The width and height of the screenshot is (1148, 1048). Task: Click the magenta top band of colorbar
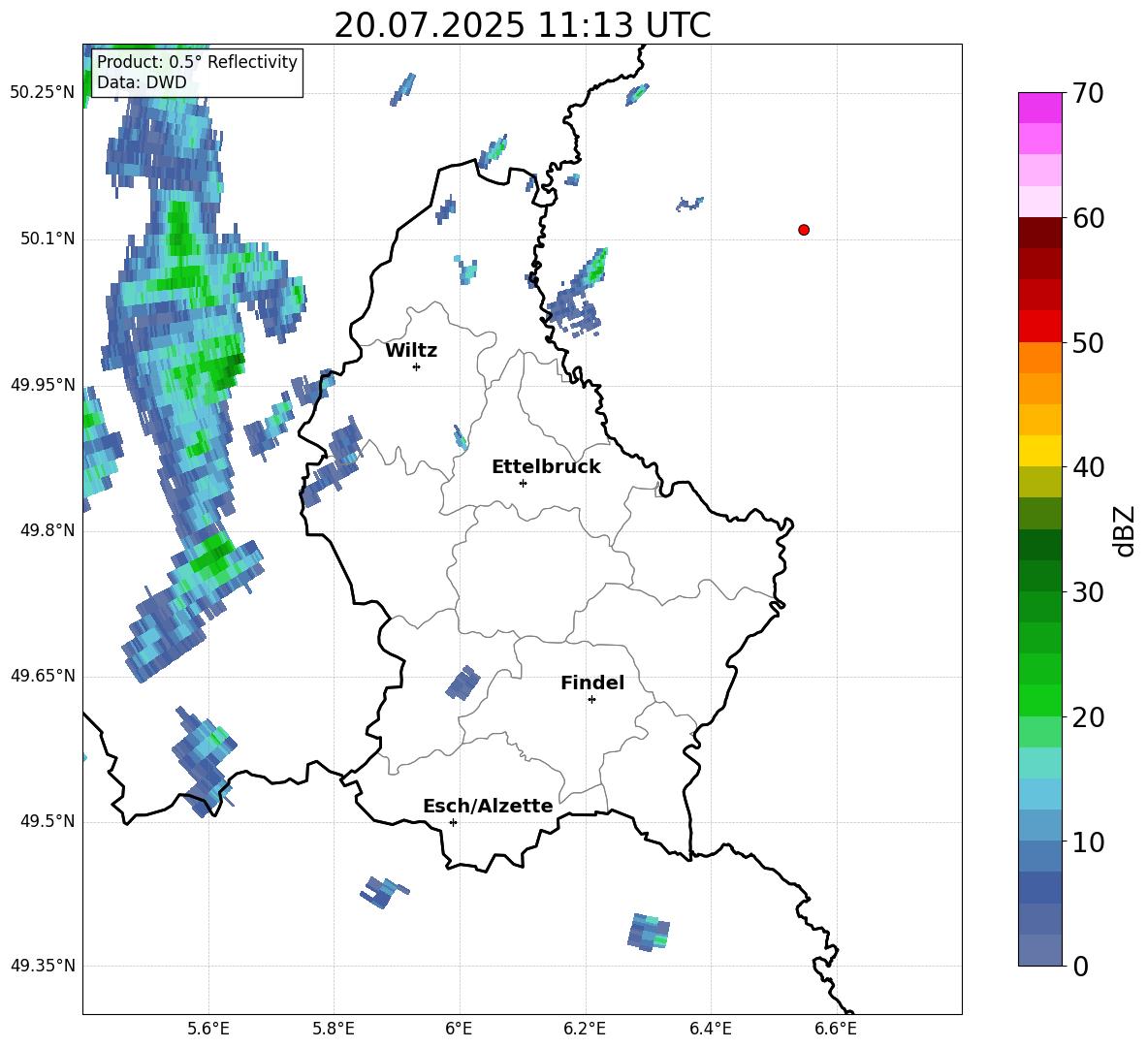pos(1039,108)
